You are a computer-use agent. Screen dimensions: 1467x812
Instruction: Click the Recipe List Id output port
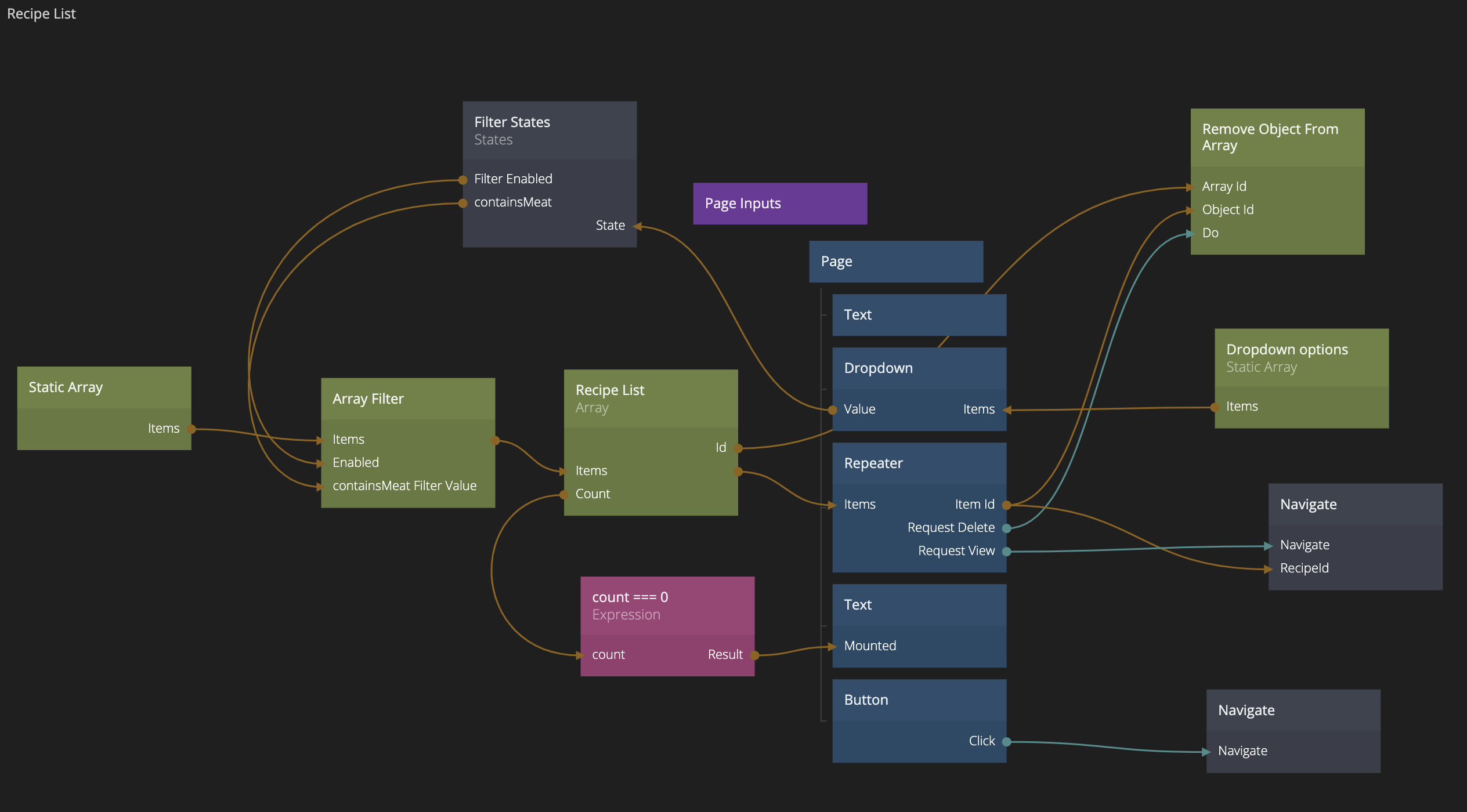(738, 448)
